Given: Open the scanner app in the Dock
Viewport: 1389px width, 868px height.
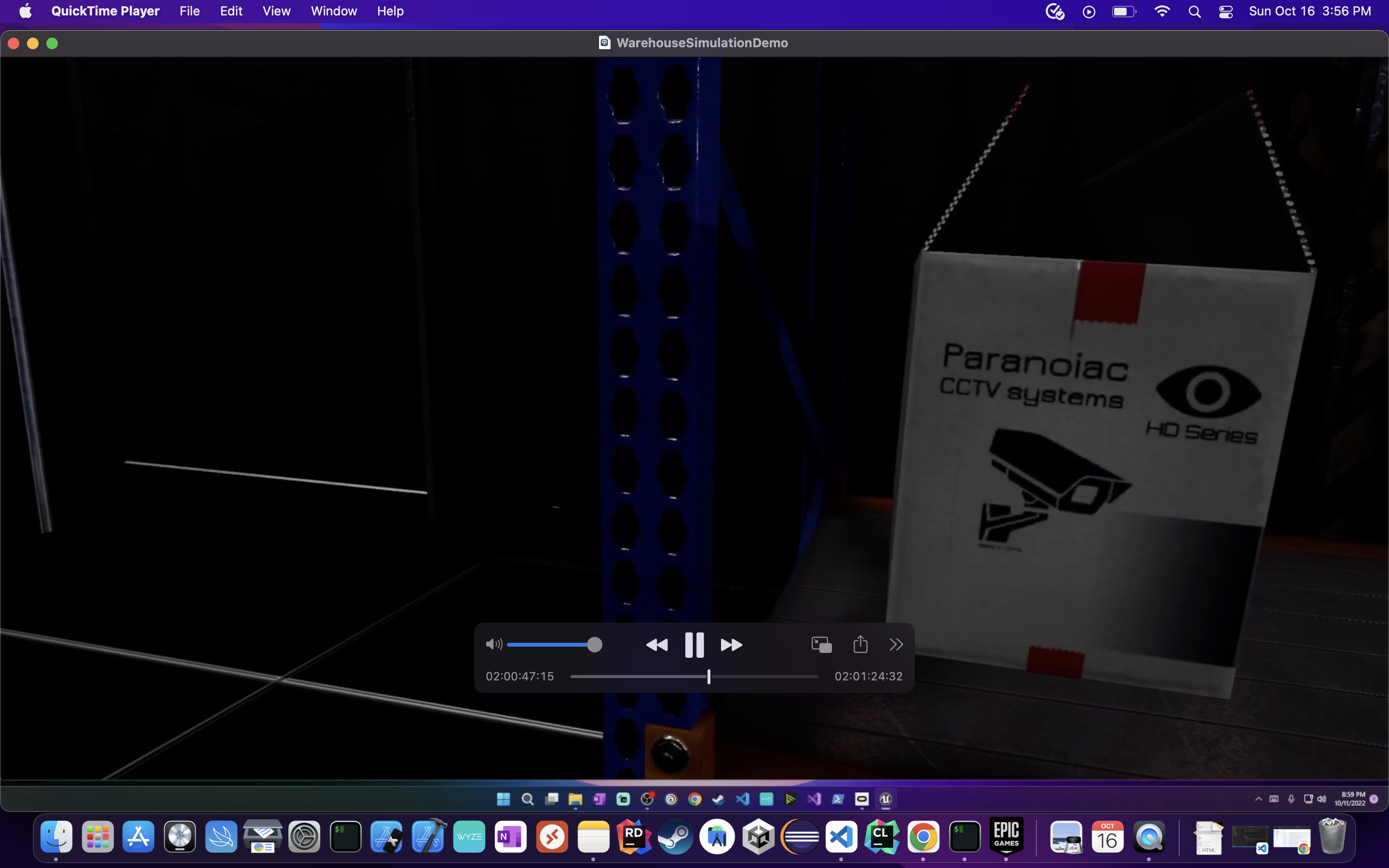Looking at the screenshot, I should 262,837.
